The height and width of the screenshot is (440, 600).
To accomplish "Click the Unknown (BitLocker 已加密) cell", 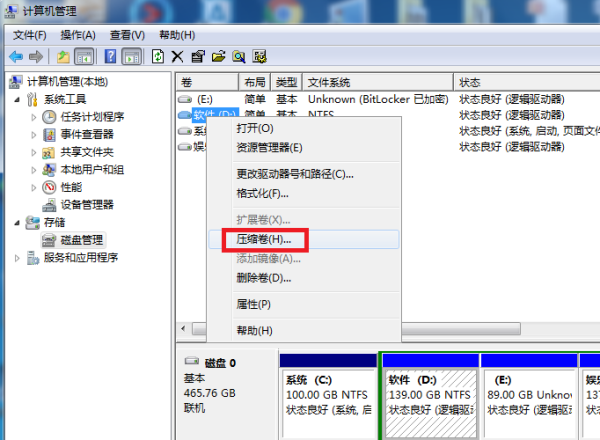I will [x=378, y=99].
